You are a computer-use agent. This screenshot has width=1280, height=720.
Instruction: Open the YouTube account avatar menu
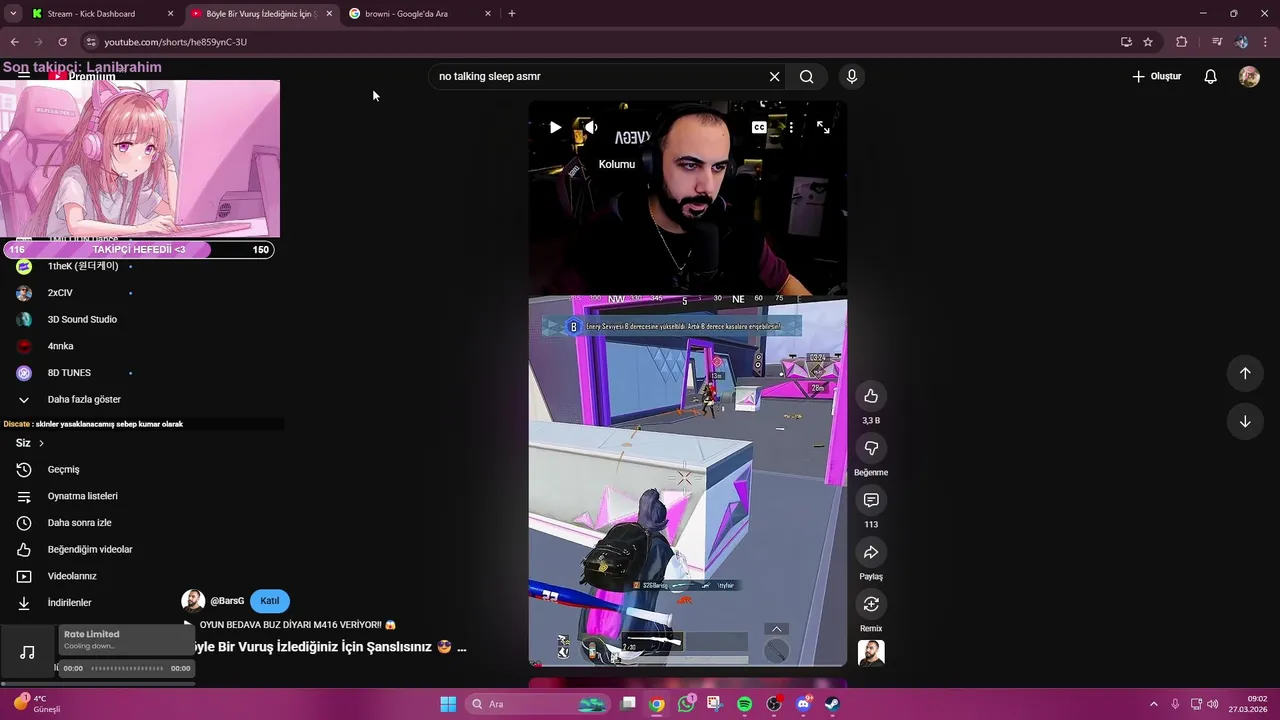[x=1249, y=76]
